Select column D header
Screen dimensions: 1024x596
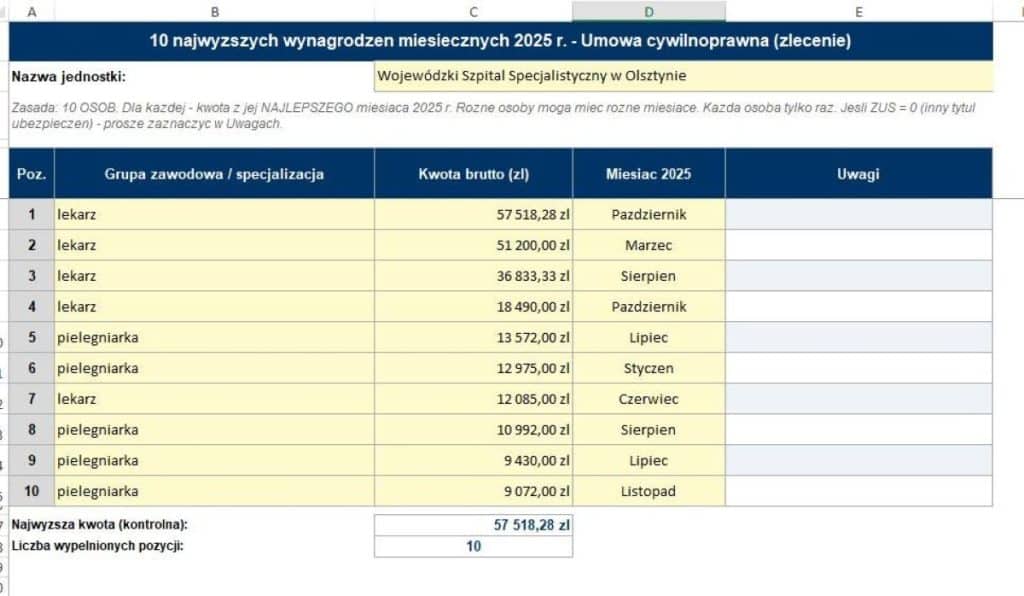point(648,11)
